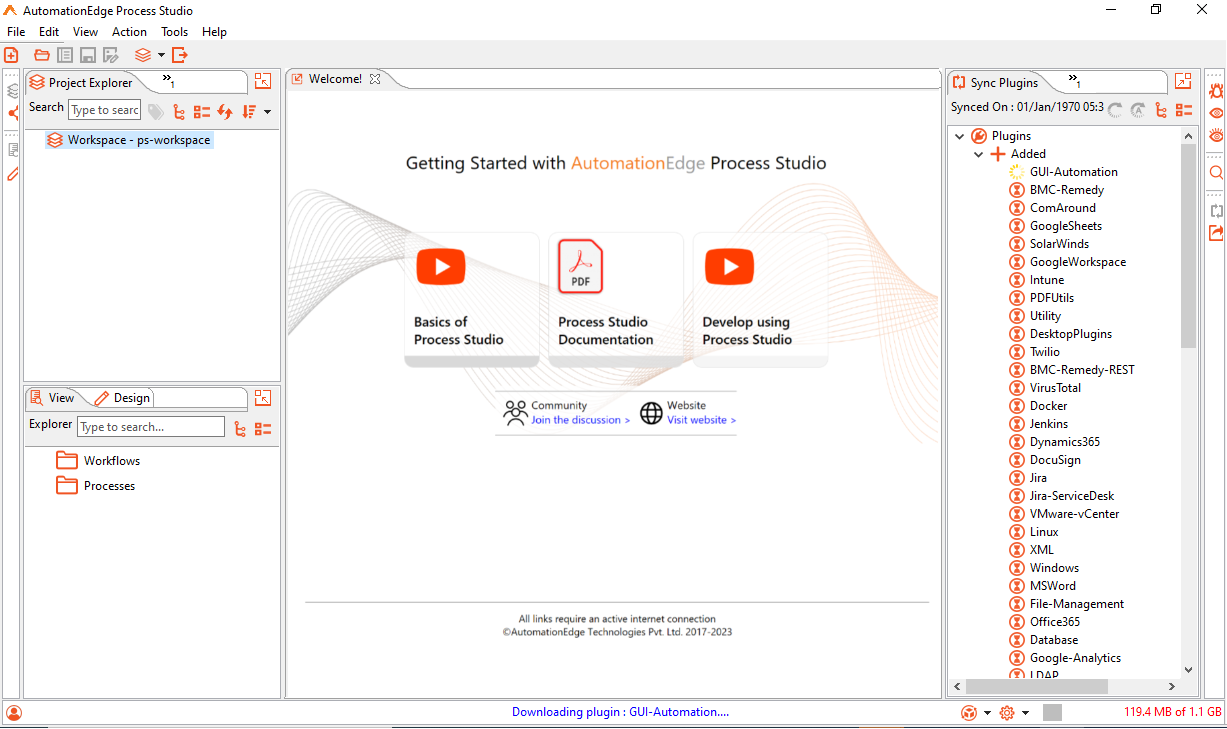Click the new file icon in main toolbar
The image size is (1227, 729).
(11, 55)
